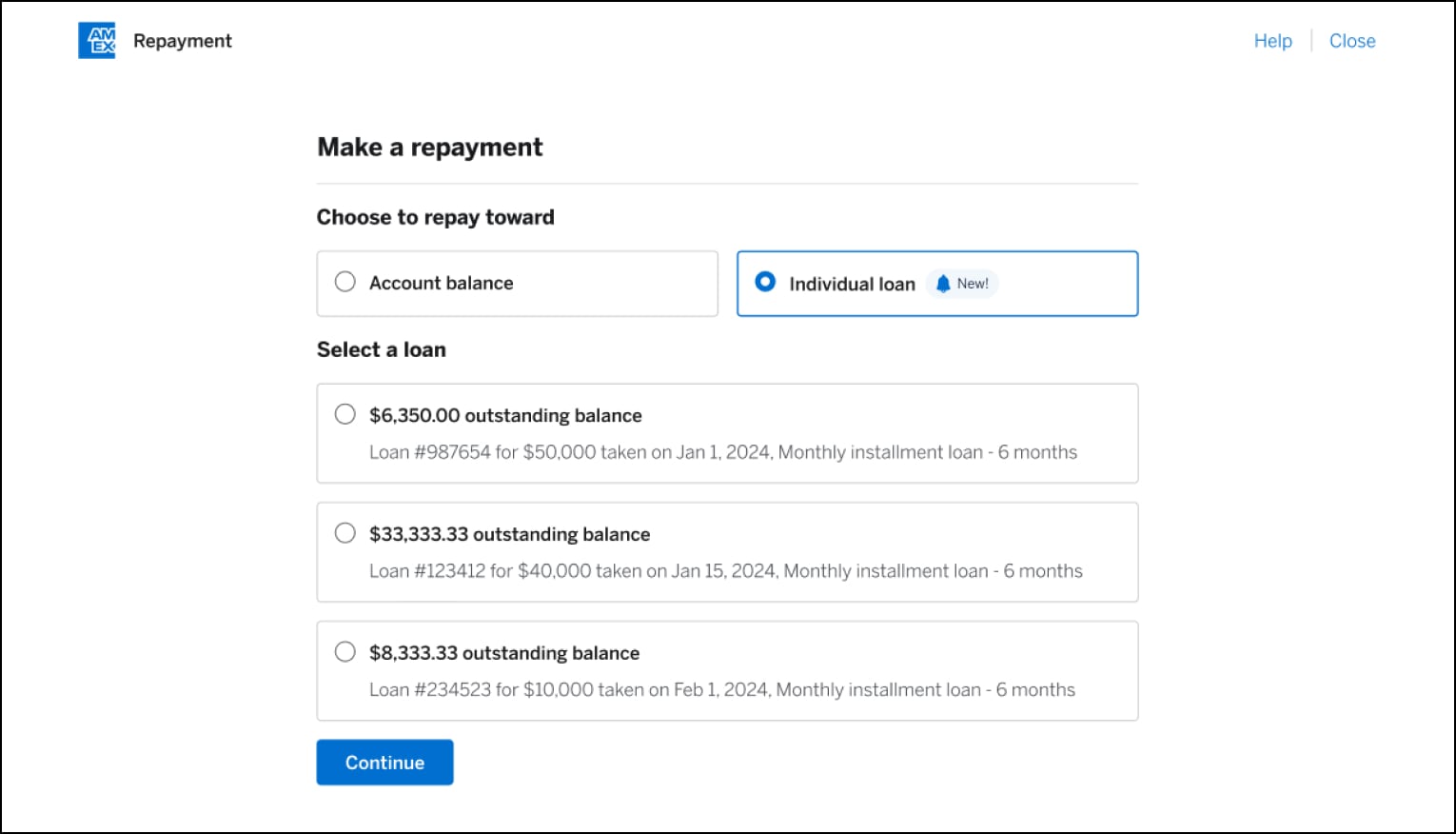Click the New! badge
The image size is (1456, 834).
click(962, 283)
